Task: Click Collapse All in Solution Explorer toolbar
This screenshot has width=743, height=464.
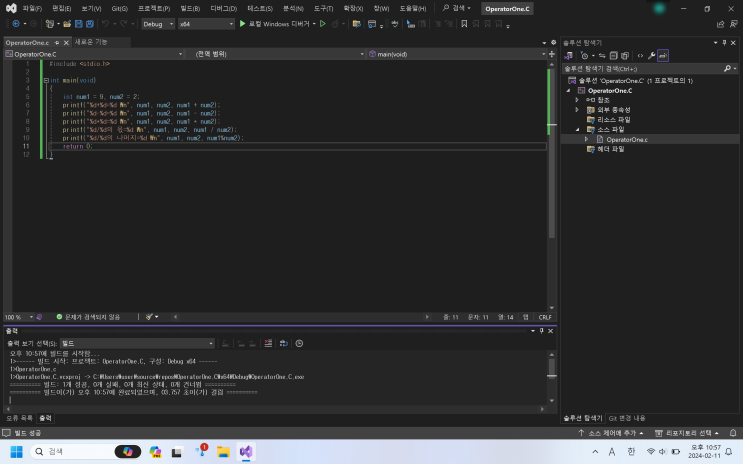Action: [614, 55]
